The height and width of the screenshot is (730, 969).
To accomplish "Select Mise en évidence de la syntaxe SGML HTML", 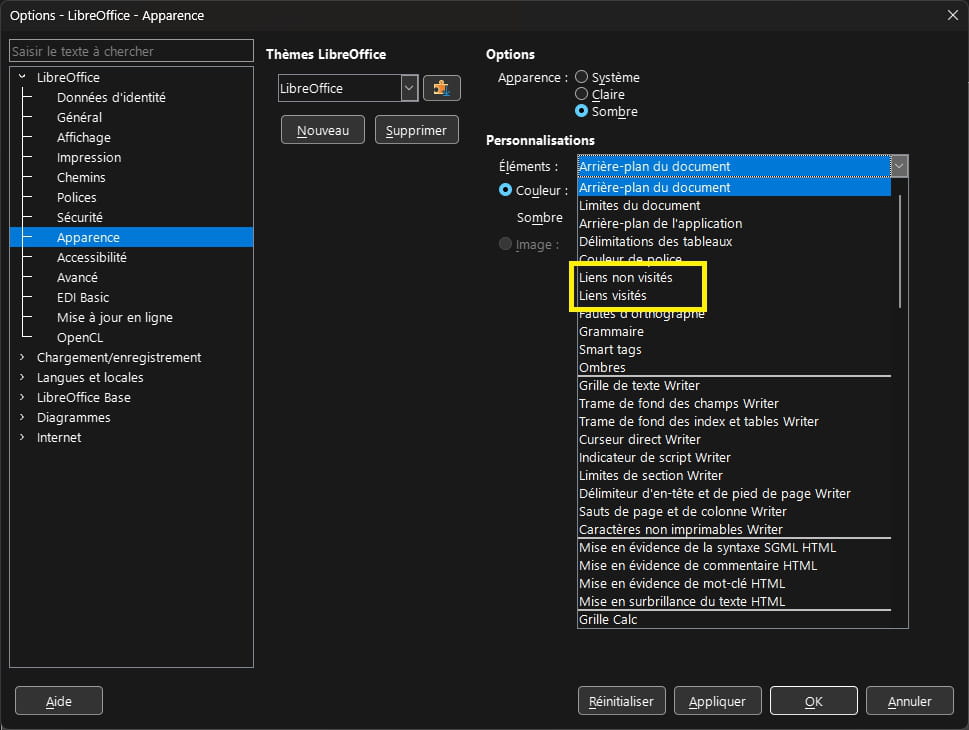I will (x=734, y=547).
